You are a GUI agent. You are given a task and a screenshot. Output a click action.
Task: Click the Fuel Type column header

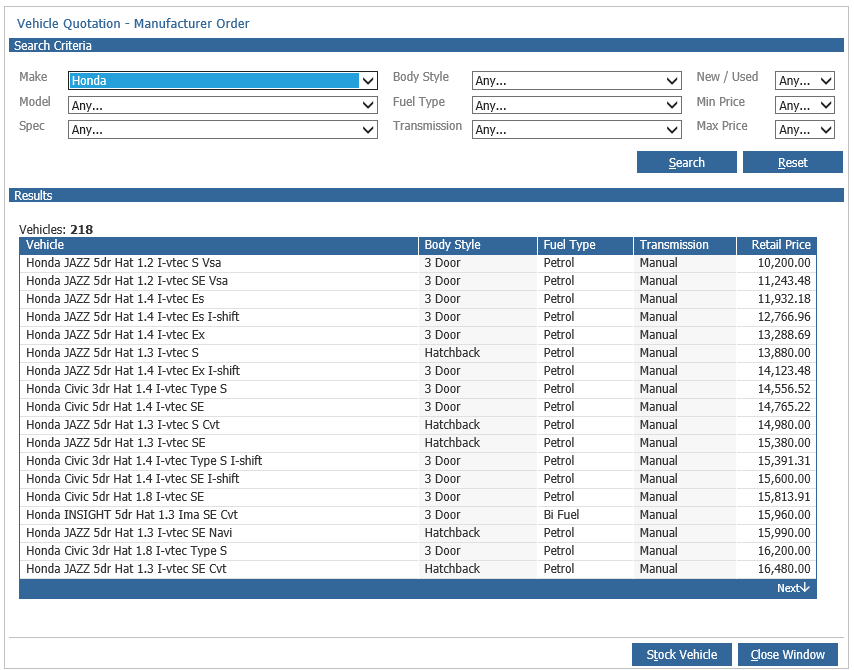pyautogui.click(x=585, y=245)
